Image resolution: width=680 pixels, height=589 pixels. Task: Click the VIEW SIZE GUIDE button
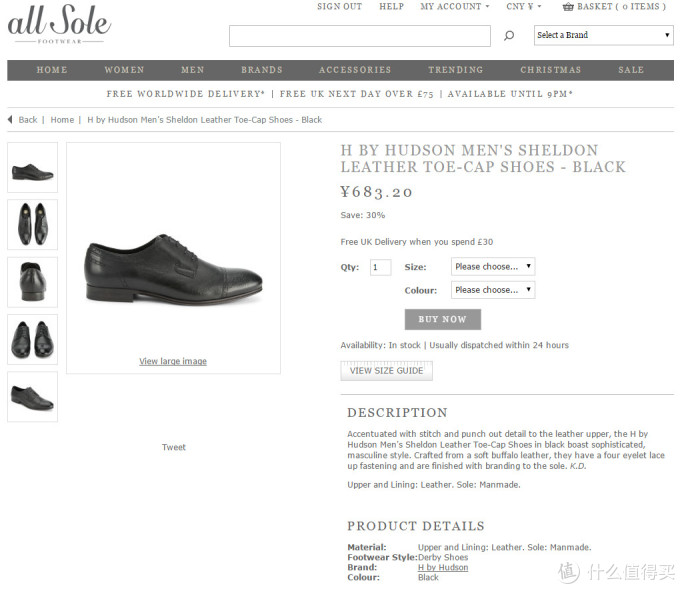click(386, 371)
